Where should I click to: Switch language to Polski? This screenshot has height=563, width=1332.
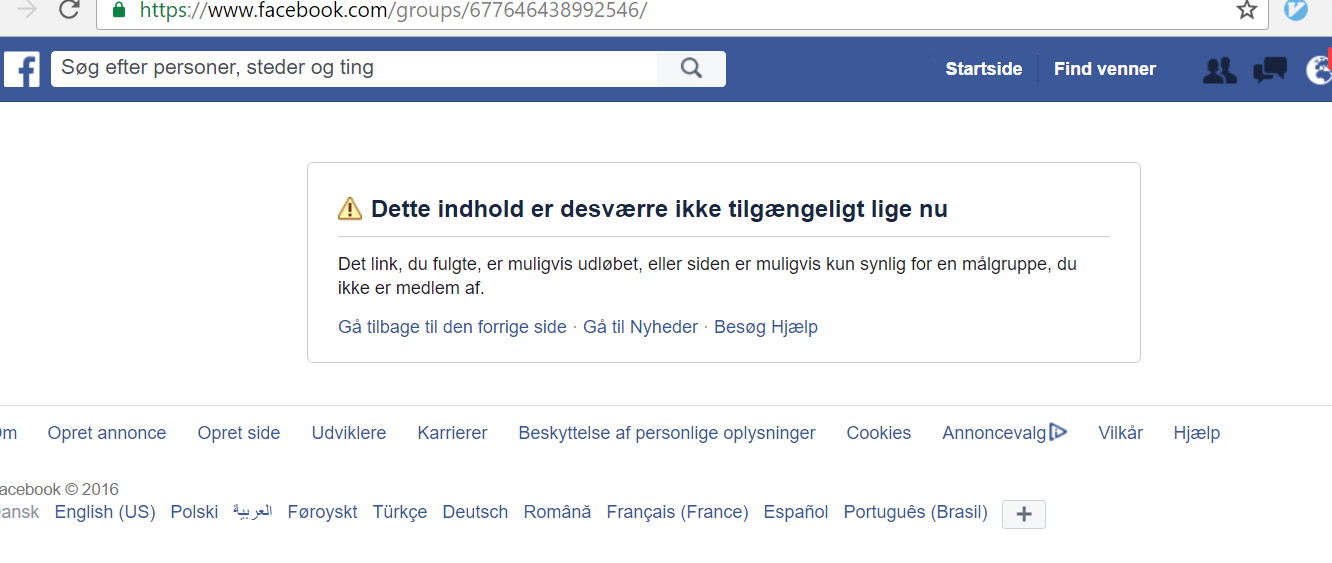pyautogui.click(x=194, y=512)
